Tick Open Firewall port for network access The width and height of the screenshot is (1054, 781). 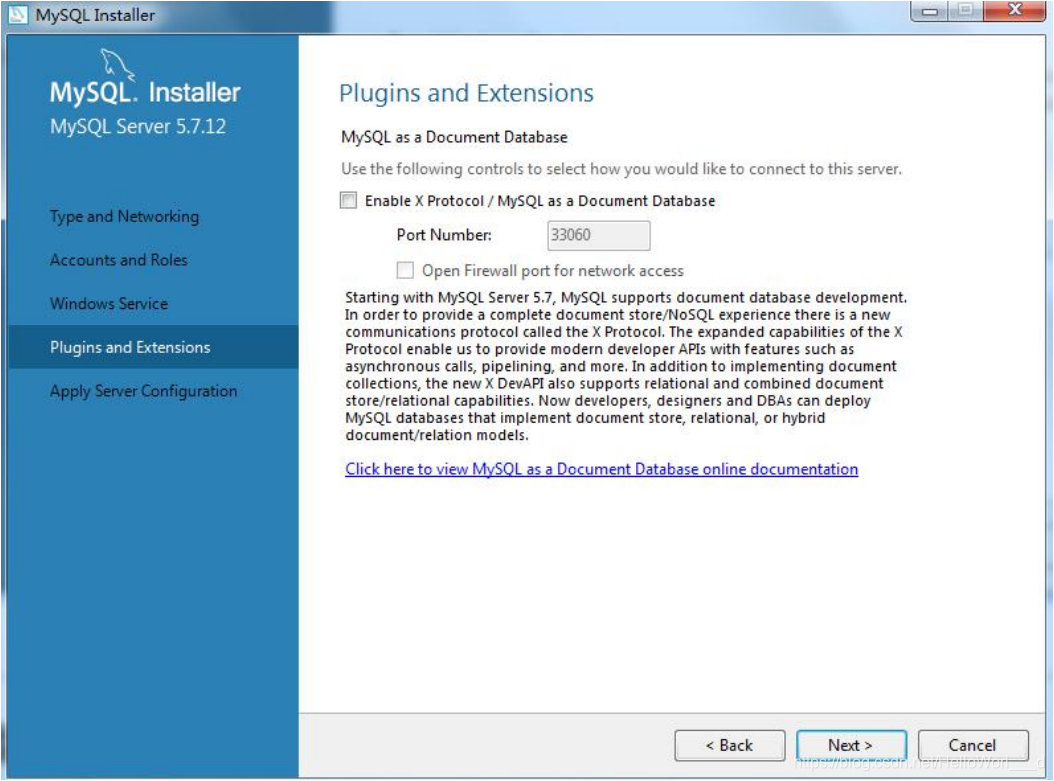click(x=405, y=270)
